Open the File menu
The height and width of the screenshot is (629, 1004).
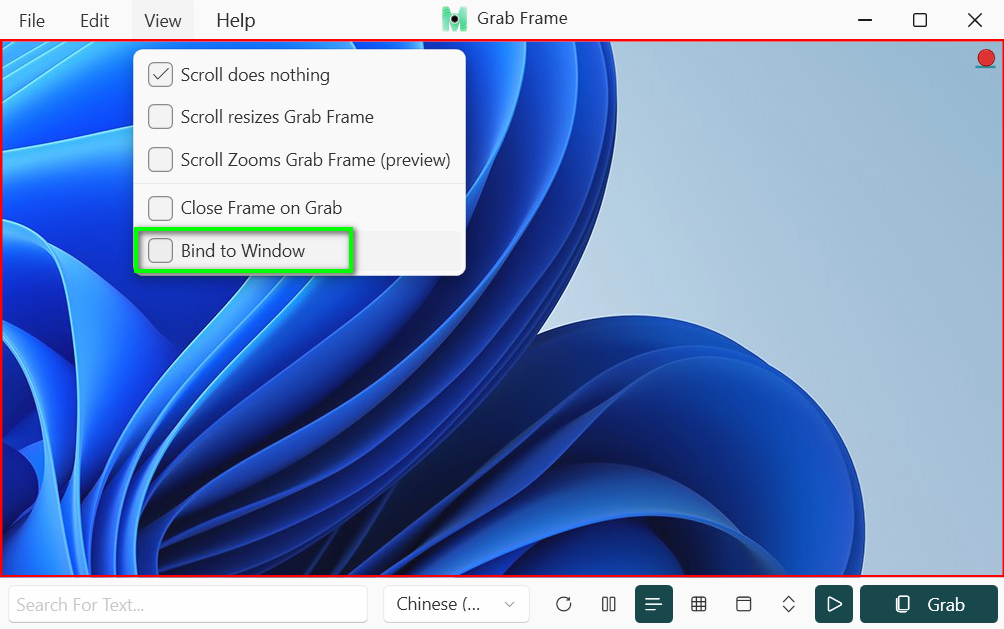pos(32,20)
